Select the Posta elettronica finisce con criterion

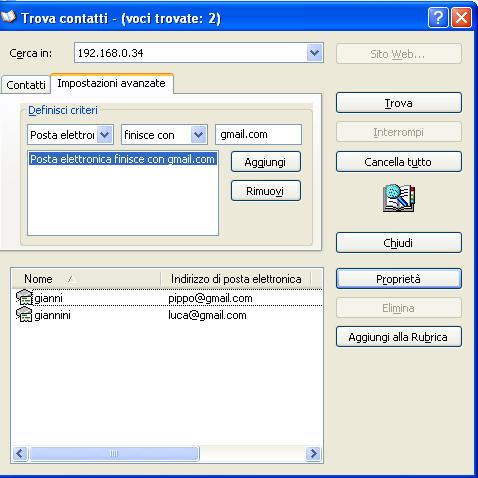pyautogui.click(x=122, y=159)
